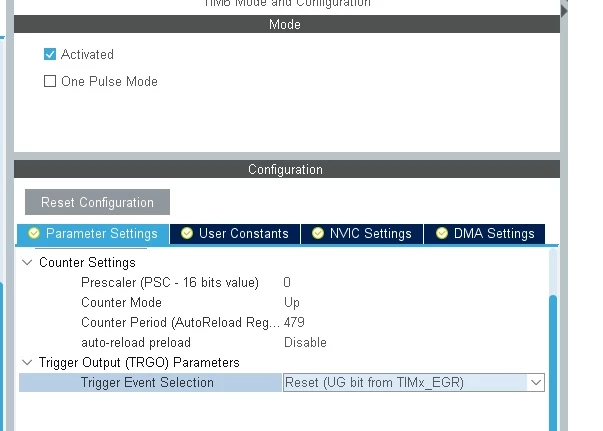Click the check icon beside NVIC Settings
Screen dimensions: 603x431
[318, 233]
